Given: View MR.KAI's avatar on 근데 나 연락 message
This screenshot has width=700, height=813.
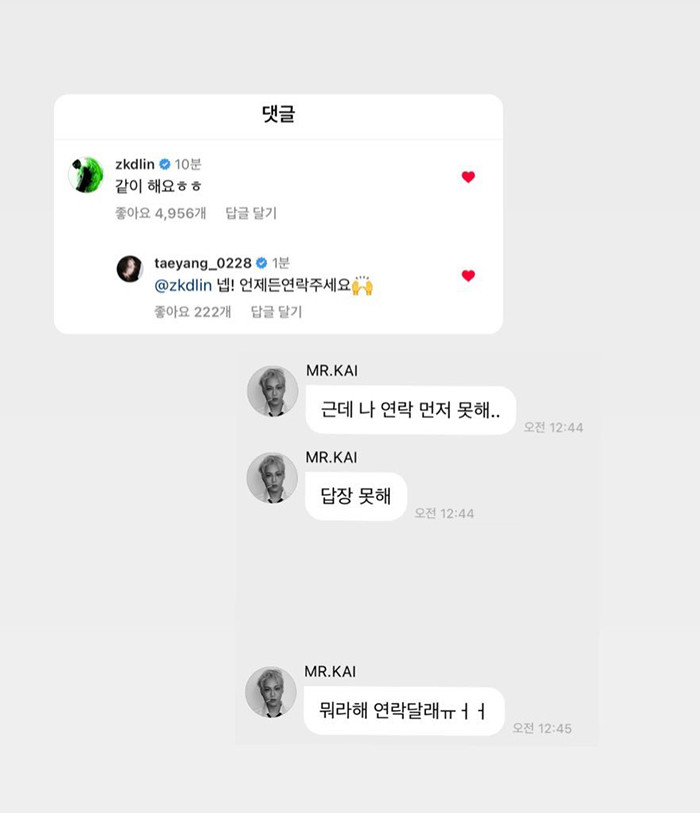Looking at the screenshot, I should (272, 391).
